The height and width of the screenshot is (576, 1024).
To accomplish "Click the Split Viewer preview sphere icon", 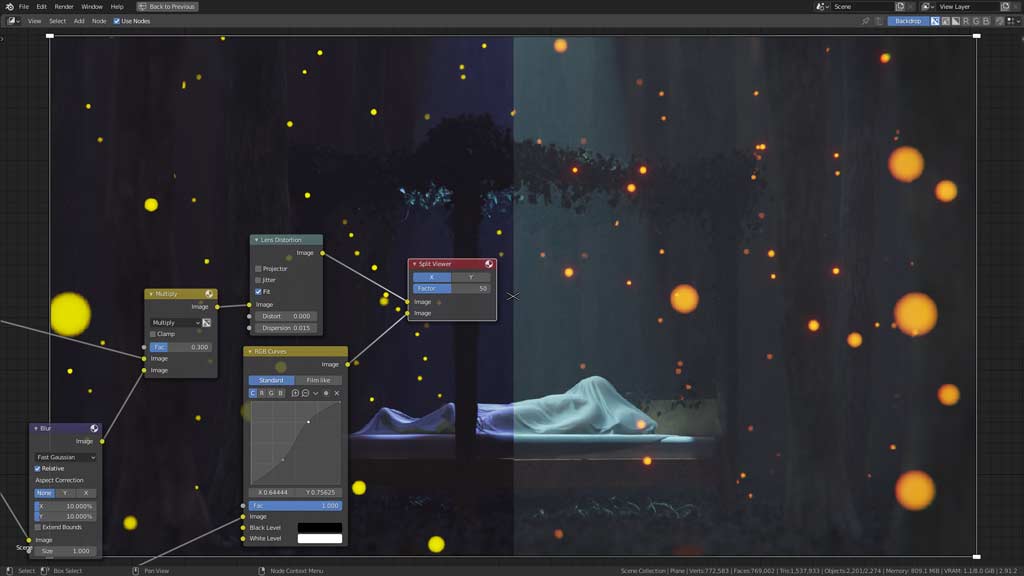I will pos(488,264).
